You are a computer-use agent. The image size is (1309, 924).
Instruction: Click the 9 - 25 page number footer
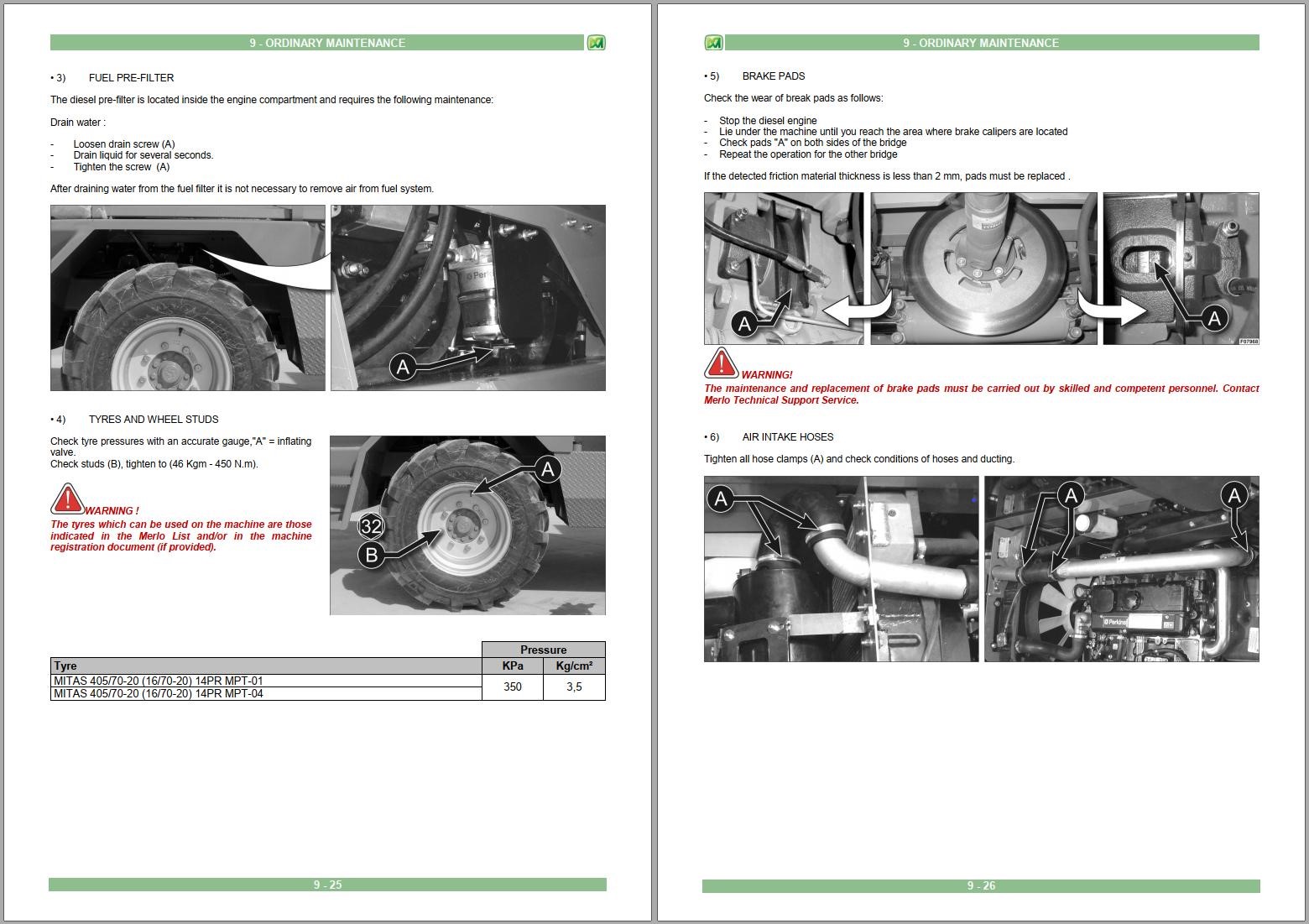pos(327,885)
